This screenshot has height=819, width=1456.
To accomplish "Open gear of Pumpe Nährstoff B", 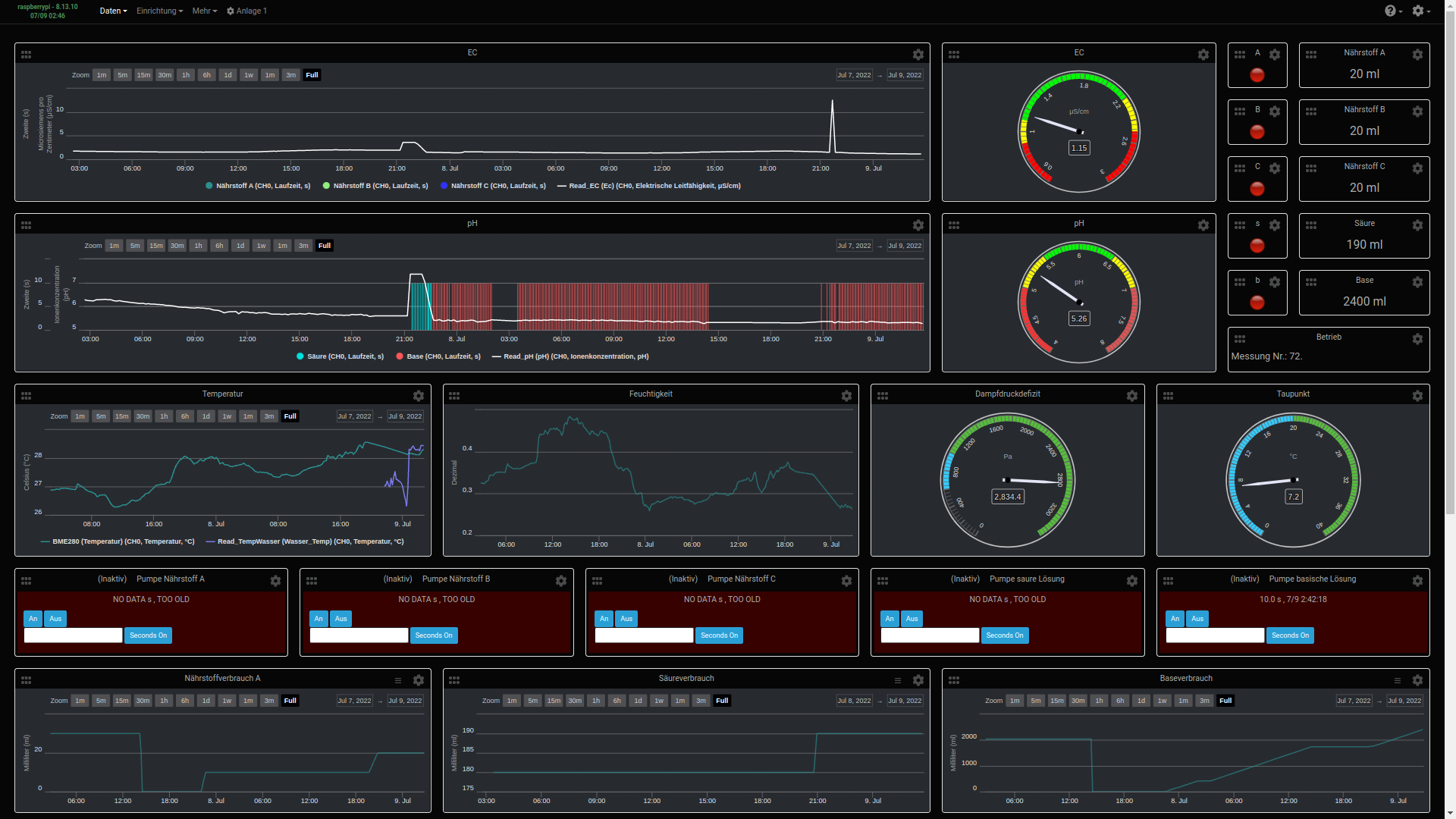I will 560,581.
